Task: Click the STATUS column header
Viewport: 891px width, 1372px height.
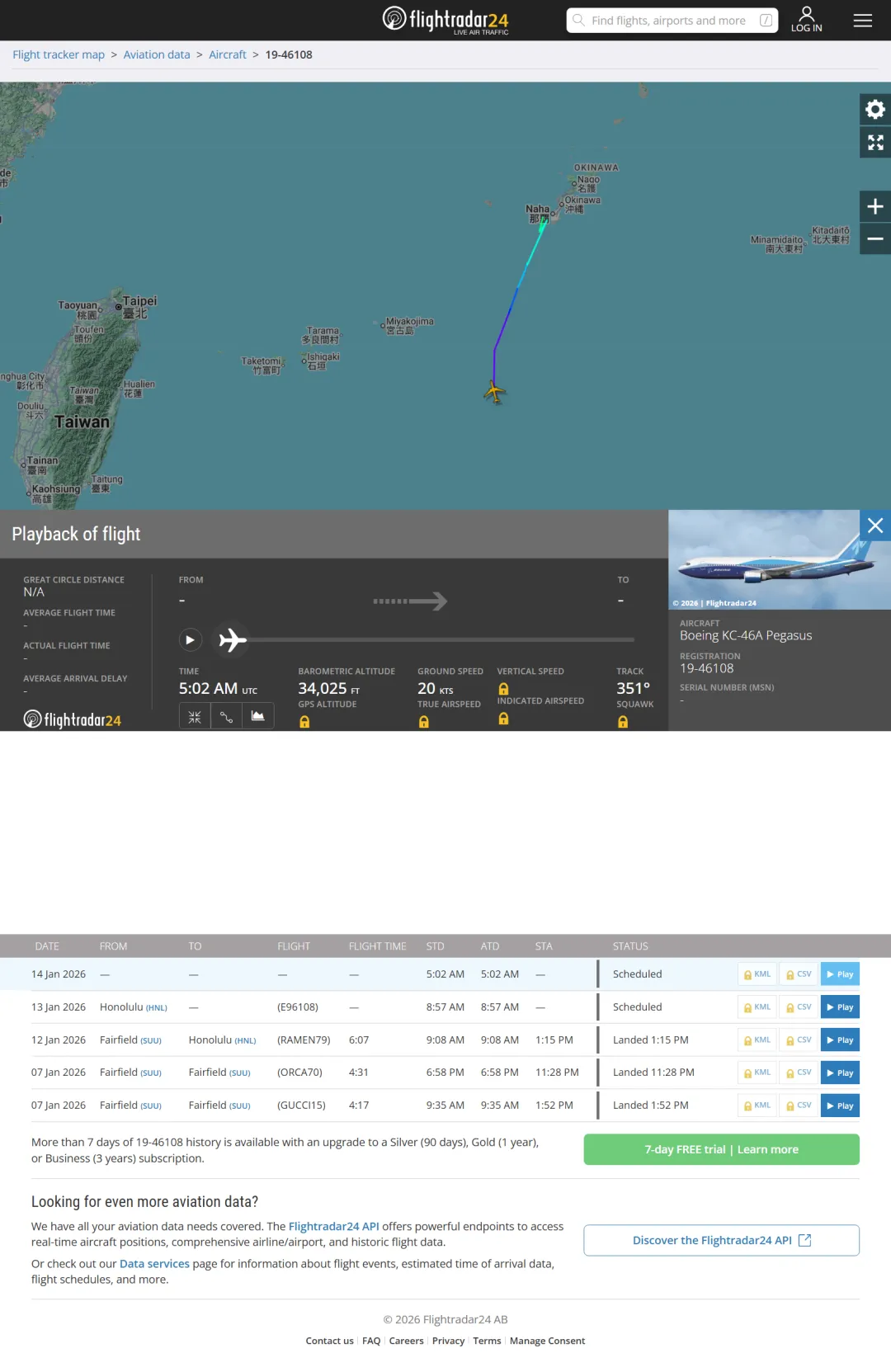Action: click(x=630, y=946)
